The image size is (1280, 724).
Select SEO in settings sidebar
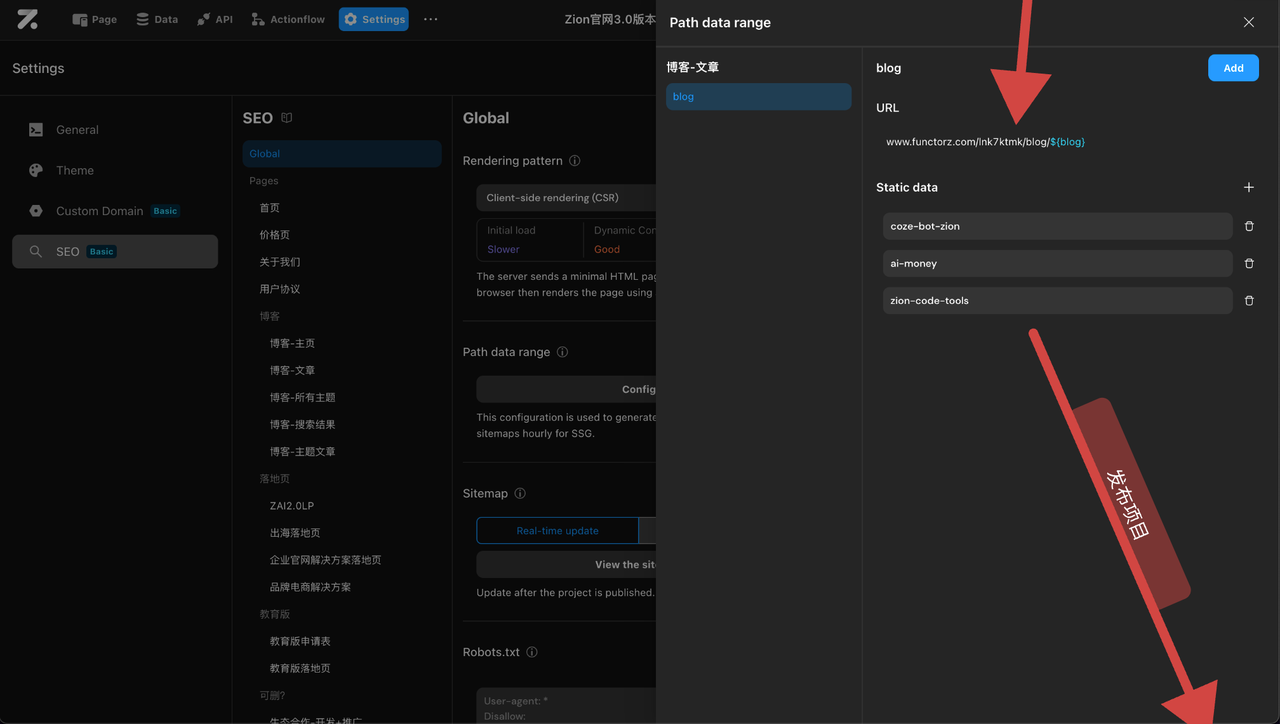pos(115,252)
